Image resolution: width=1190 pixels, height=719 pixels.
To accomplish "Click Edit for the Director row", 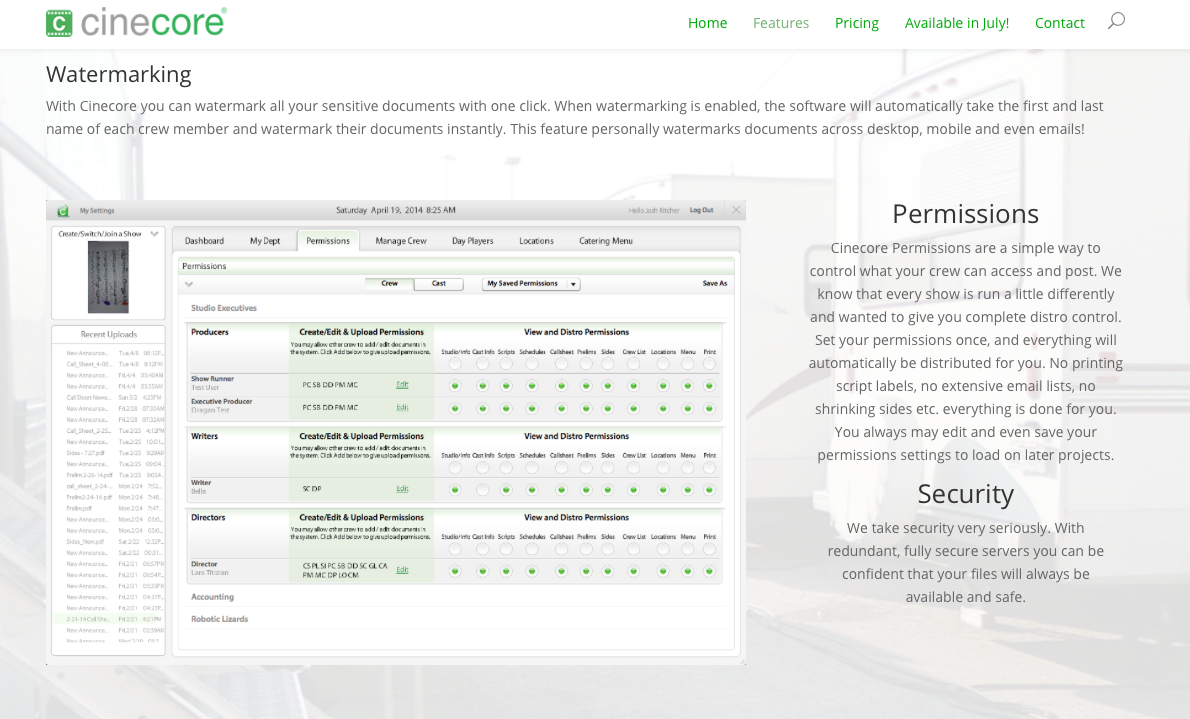I will (x=402, y=569).
